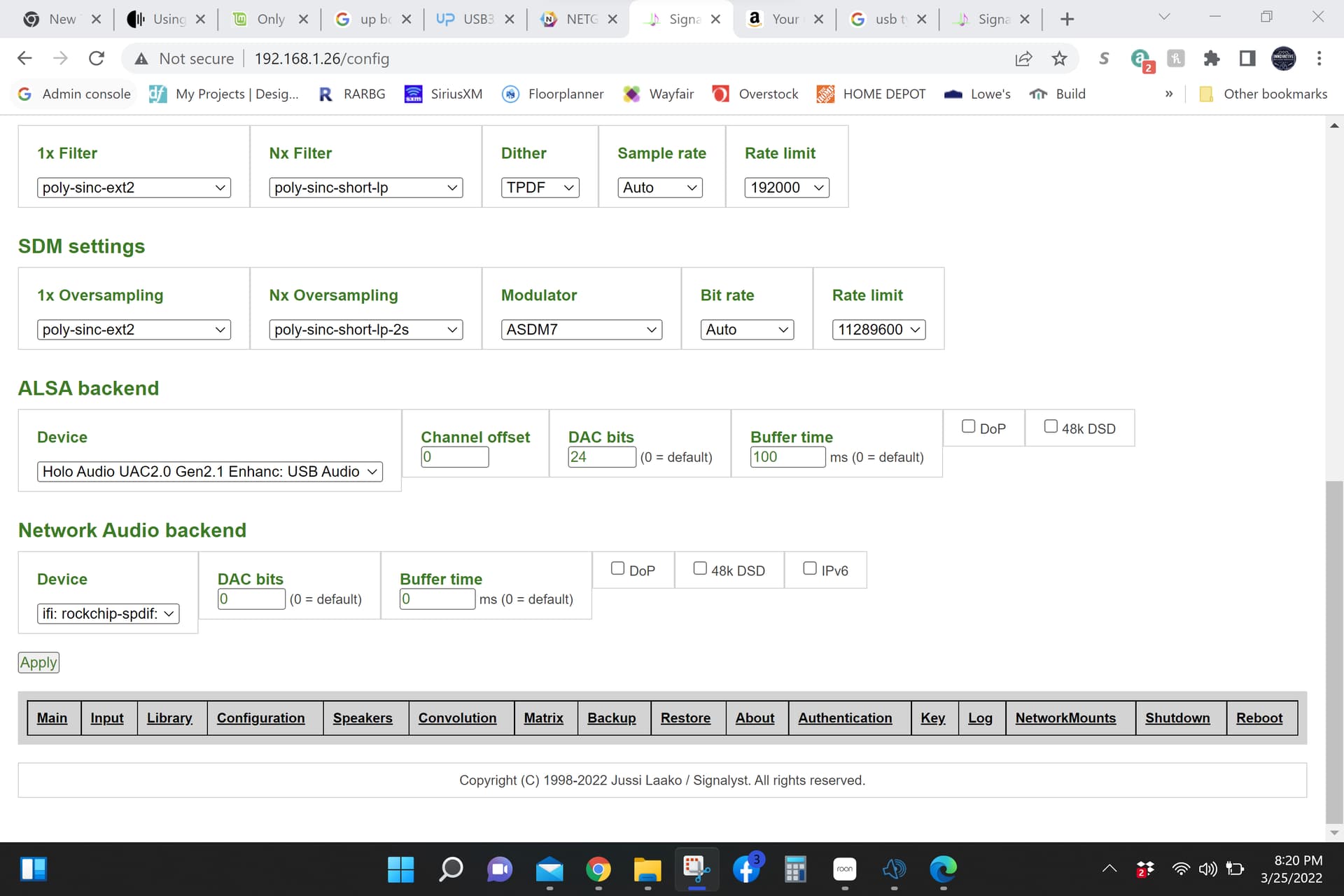Open the 192000 Rate limit dropdown

point(787,188)
